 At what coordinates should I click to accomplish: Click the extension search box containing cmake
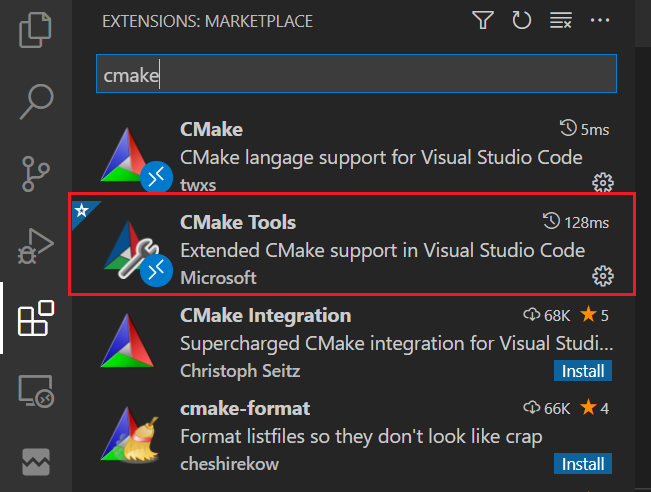(356, 74)
